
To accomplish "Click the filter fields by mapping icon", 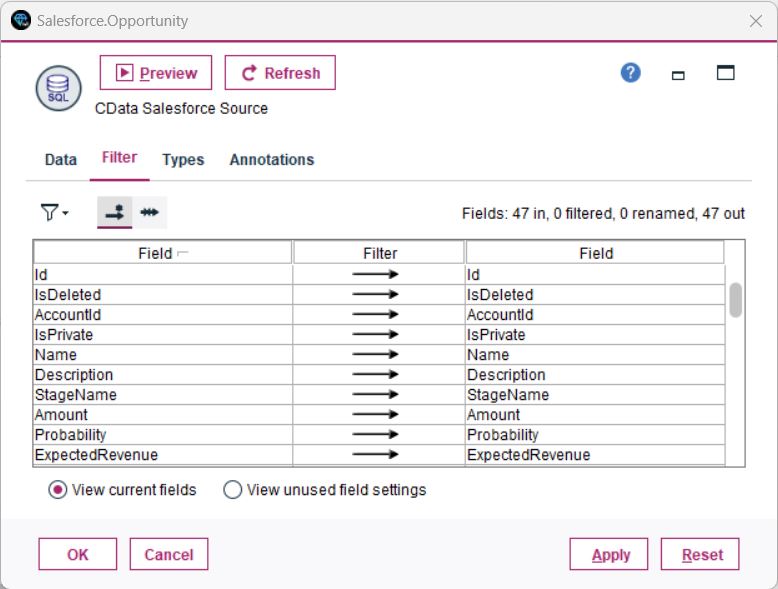I will (x=114, y=212).
